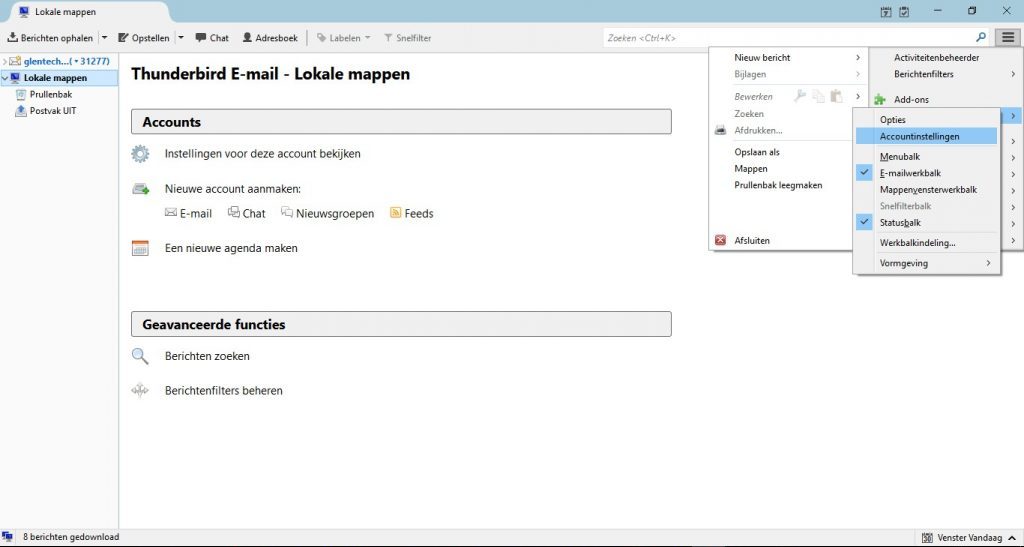Click the magnifier icon in search box
Image resolution: width=1024 pixels, height=547 pixels.
pos(980,37)
